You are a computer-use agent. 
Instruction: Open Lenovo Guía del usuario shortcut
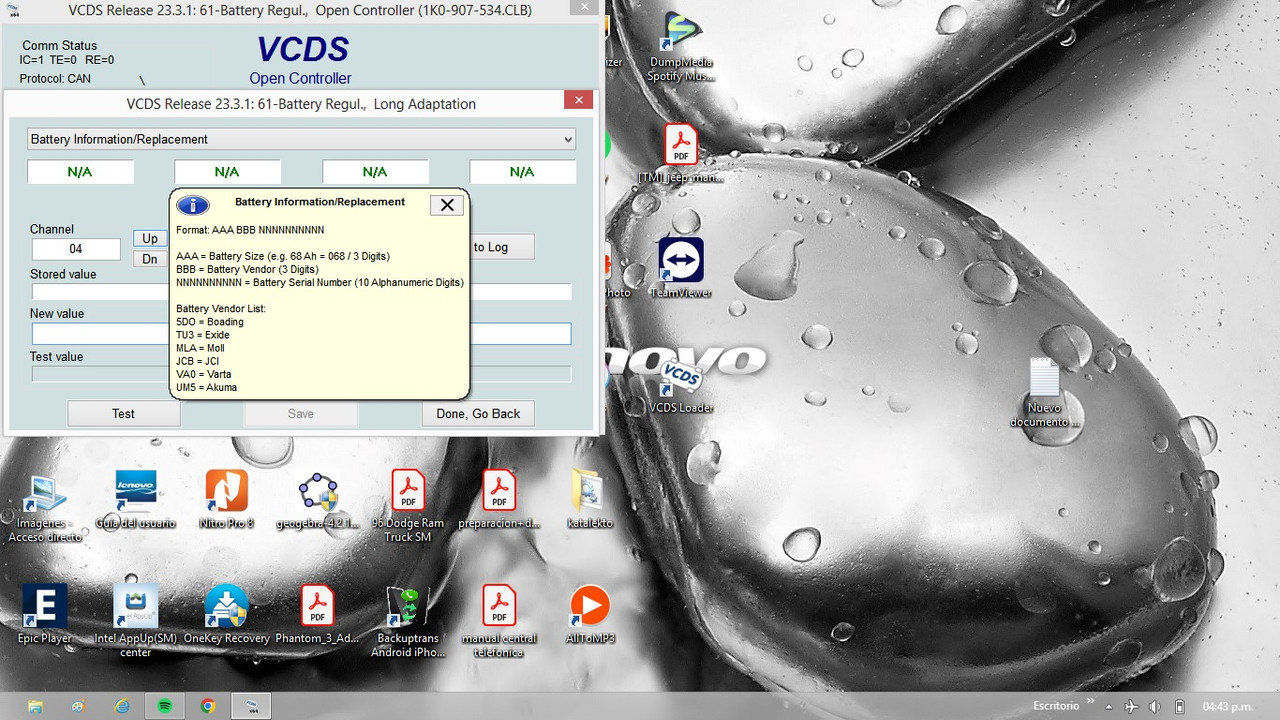tap(135, 500)
